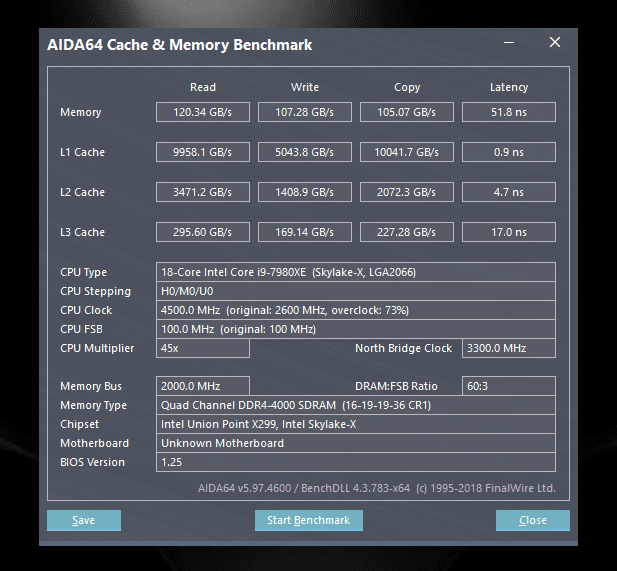Click the L1 Cache row label
617x571 pixels.
[82, 152]
